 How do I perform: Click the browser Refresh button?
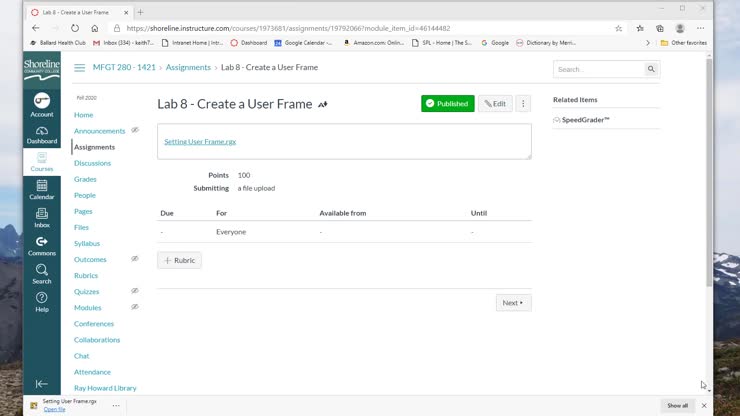point(75,28)
